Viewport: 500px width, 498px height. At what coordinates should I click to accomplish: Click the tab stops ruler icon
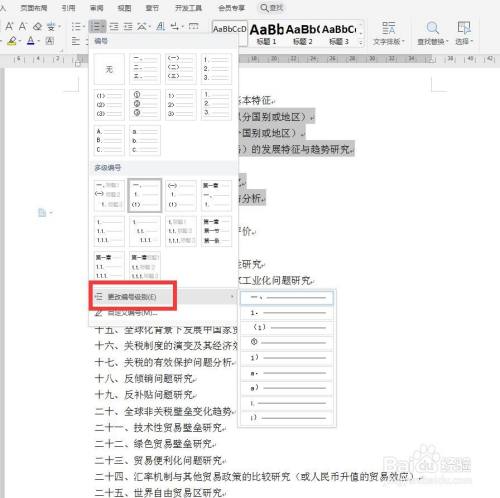coord(194,26)
